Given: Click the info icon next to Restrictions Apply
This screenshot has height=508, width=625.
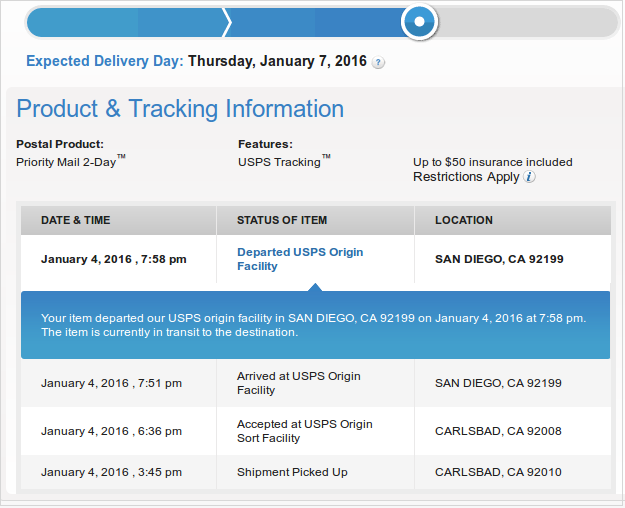Looking at the screenshot, I should point(530,177).
